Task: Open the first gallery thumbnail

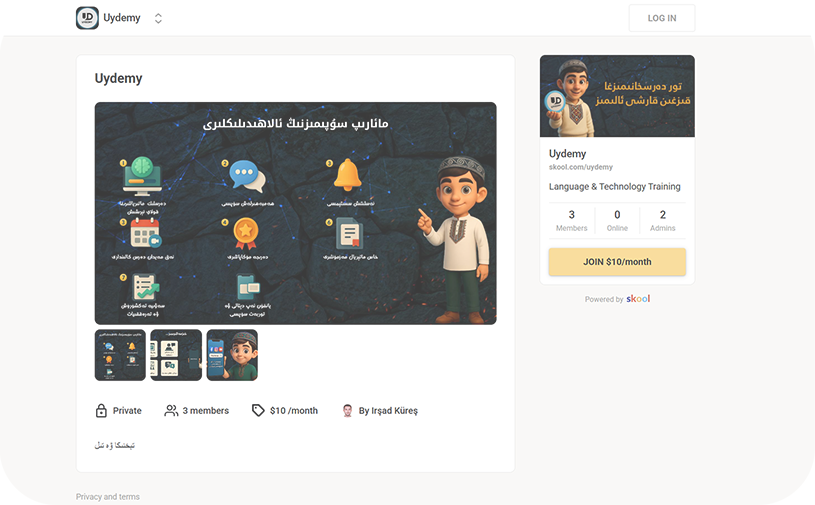Action: coord(120,355)
